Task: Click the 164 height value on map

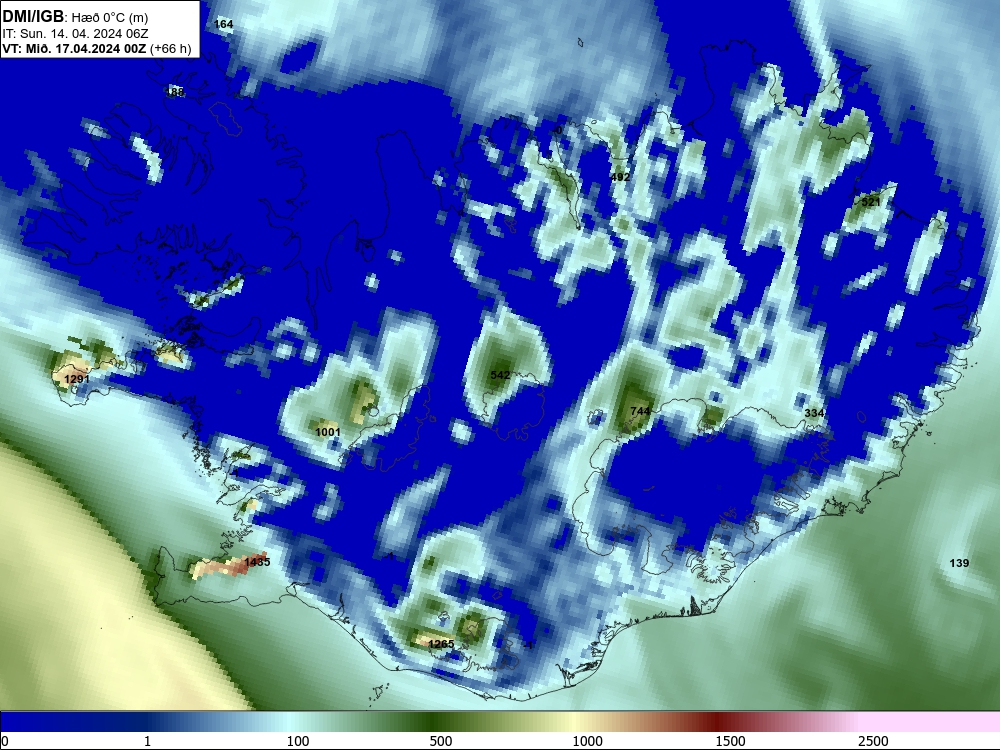Action: pos(224,24)
